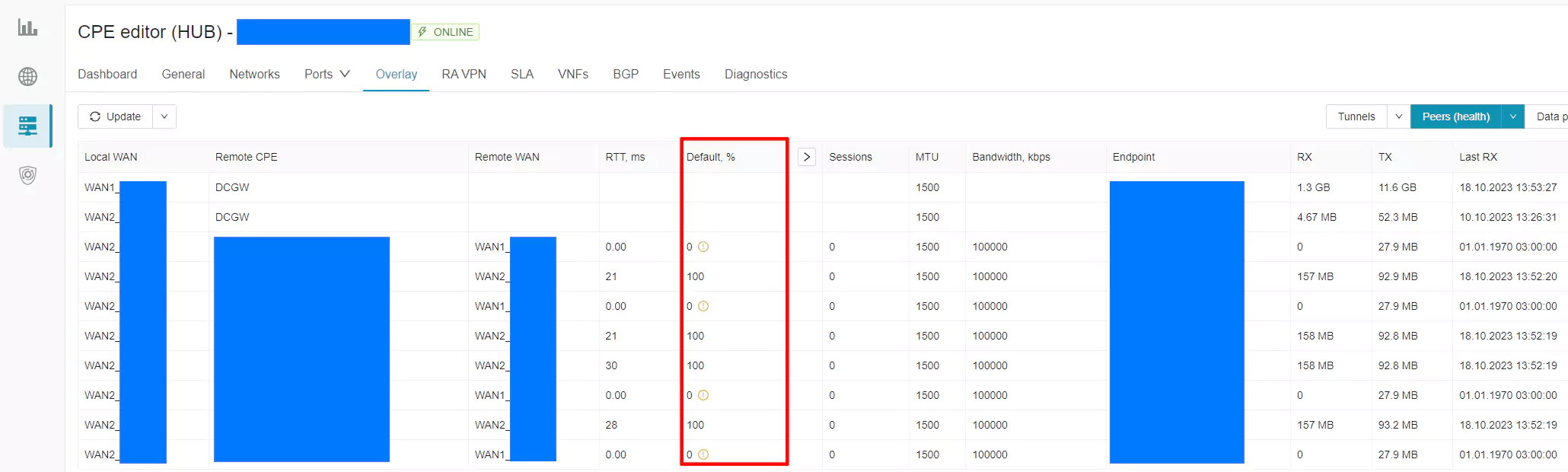Open the RA VPN tab
Viewport: 1568px width, 472px height.
464,74
